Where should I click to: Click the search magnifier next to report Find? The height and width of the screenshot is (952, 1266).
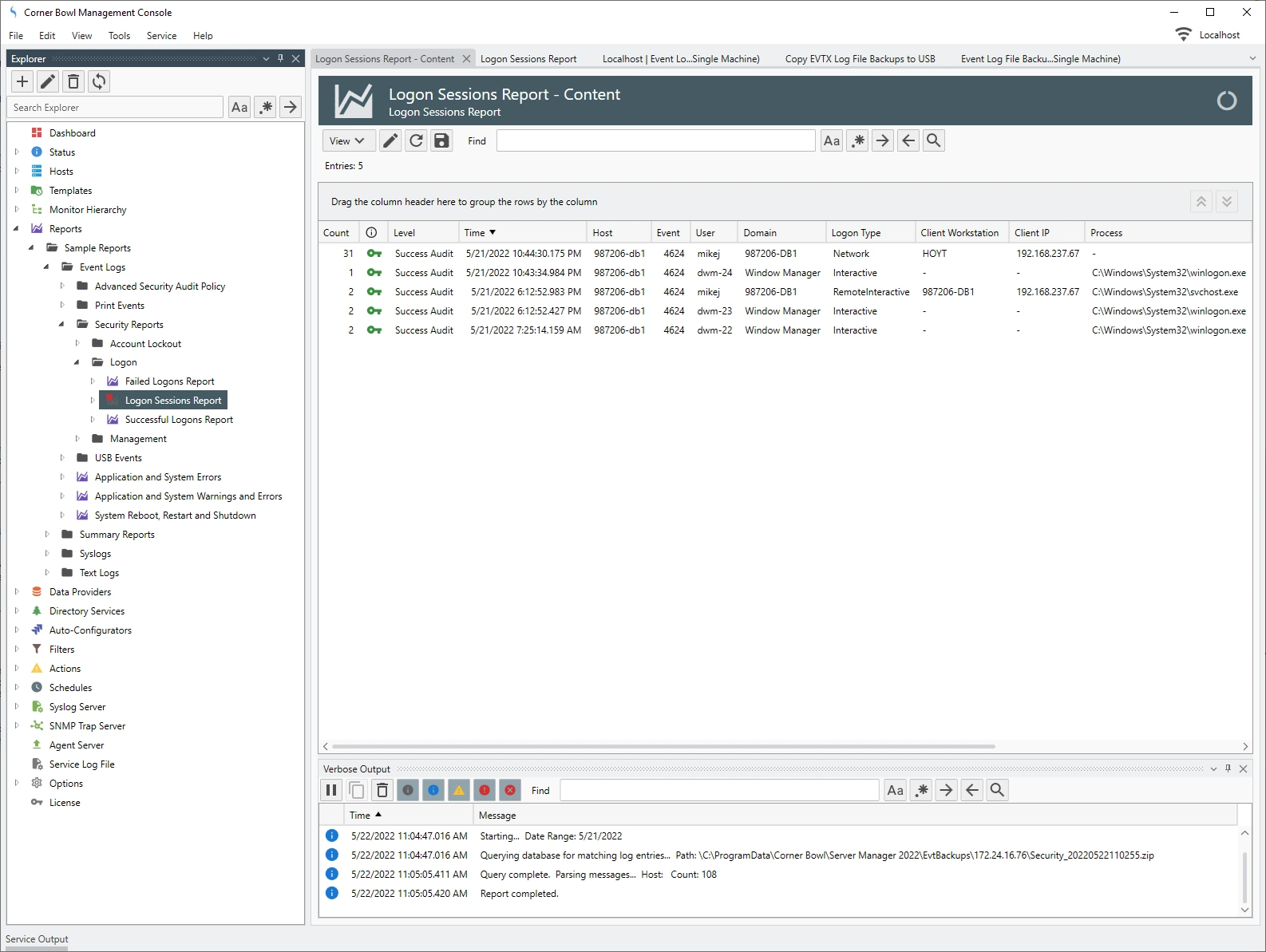click(x=934, y=140)
